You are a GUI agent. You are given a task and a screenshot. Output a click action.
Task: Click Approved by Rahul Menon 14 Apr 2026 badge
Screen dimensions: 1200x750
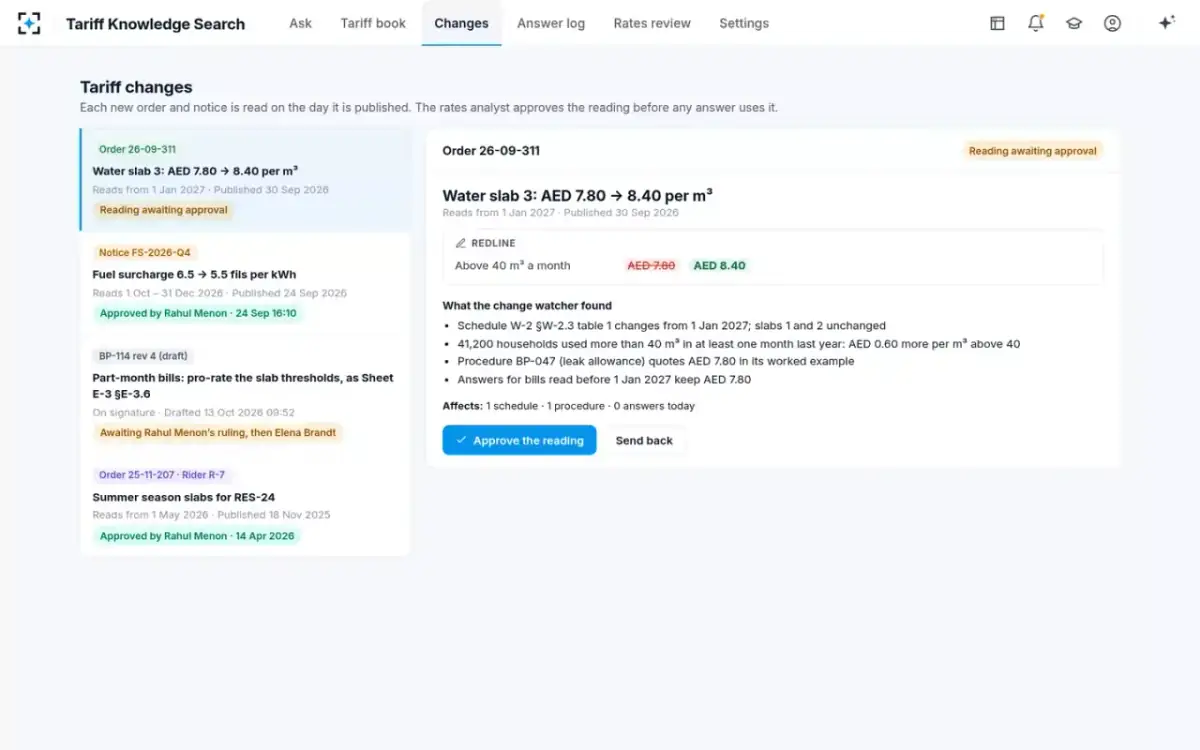[197, 536]
